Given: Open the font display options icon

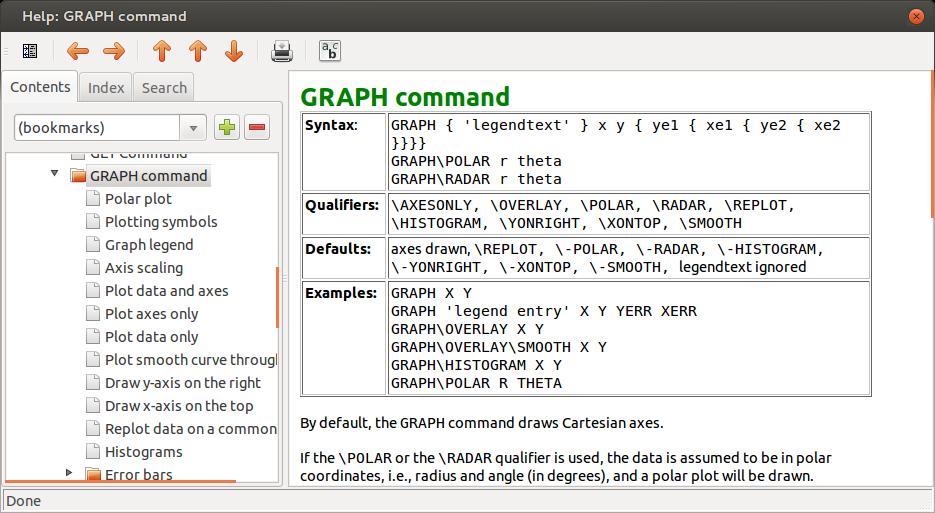Looking at the screenshot, I should [x=329, y=51].
